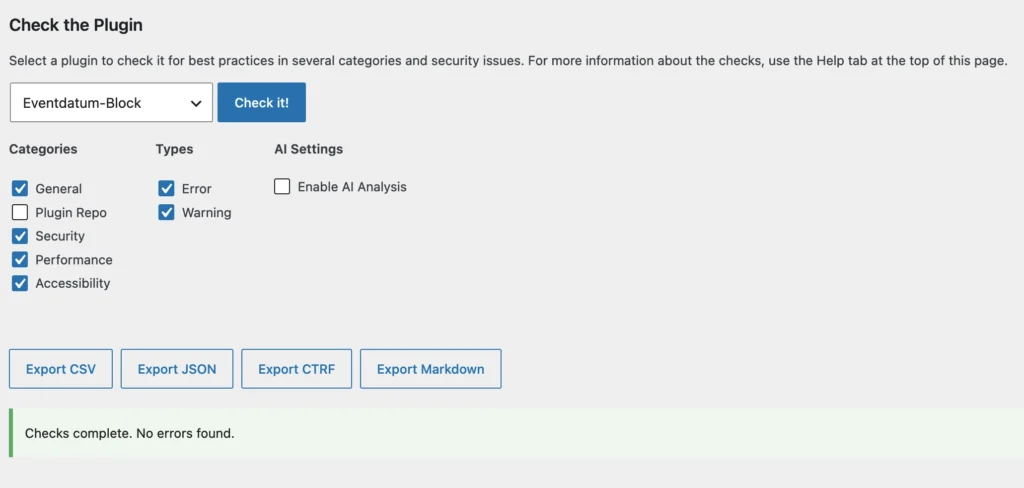Click the AI Settings section heading

[x=308, y=149]
